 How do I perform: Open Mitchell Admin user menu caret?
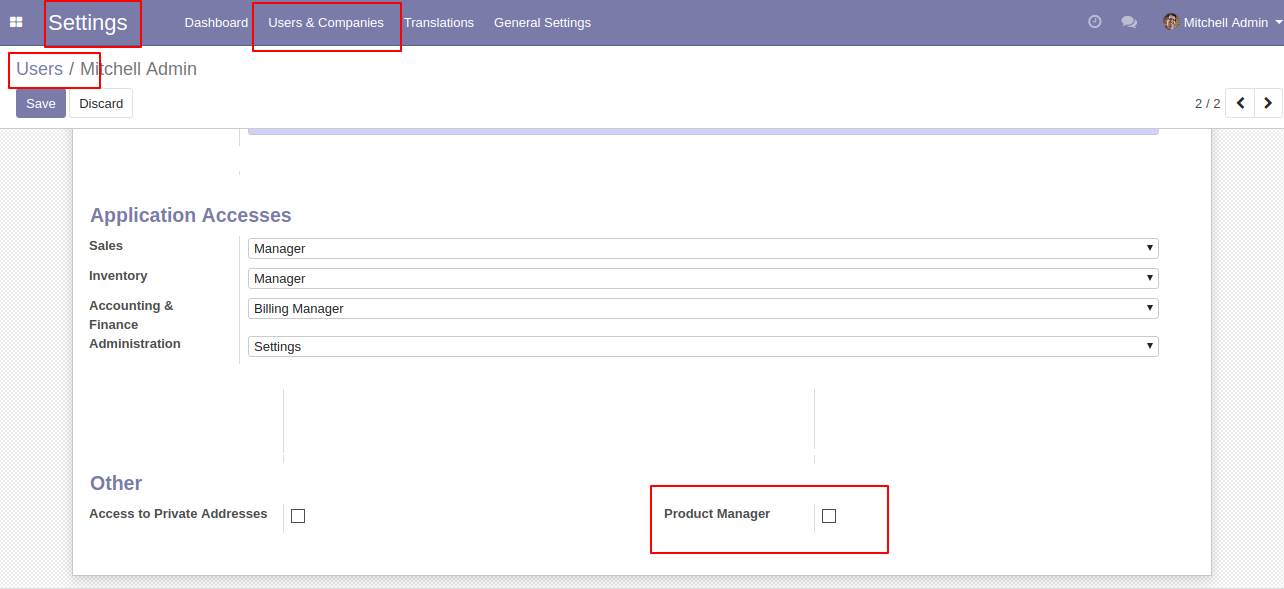pyautogui.click(x=1279, y=22)
